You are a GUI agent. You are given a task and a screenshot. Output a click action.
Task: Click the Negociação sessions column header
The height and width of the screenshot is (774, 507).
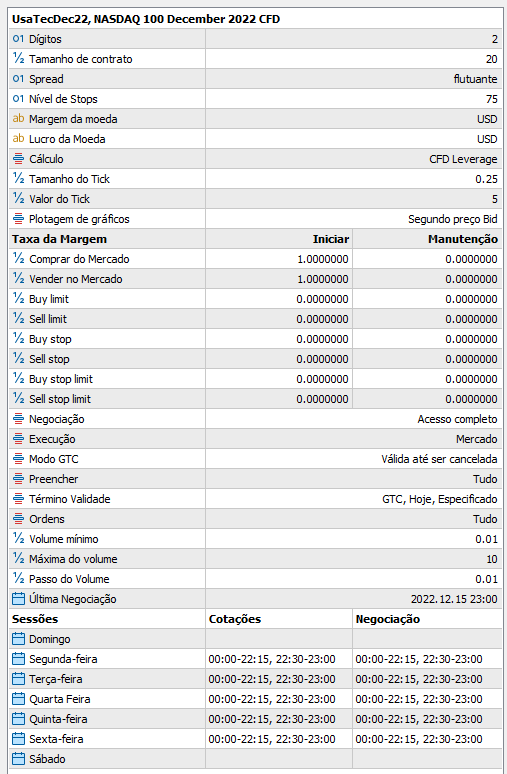(x=388, y=619)
